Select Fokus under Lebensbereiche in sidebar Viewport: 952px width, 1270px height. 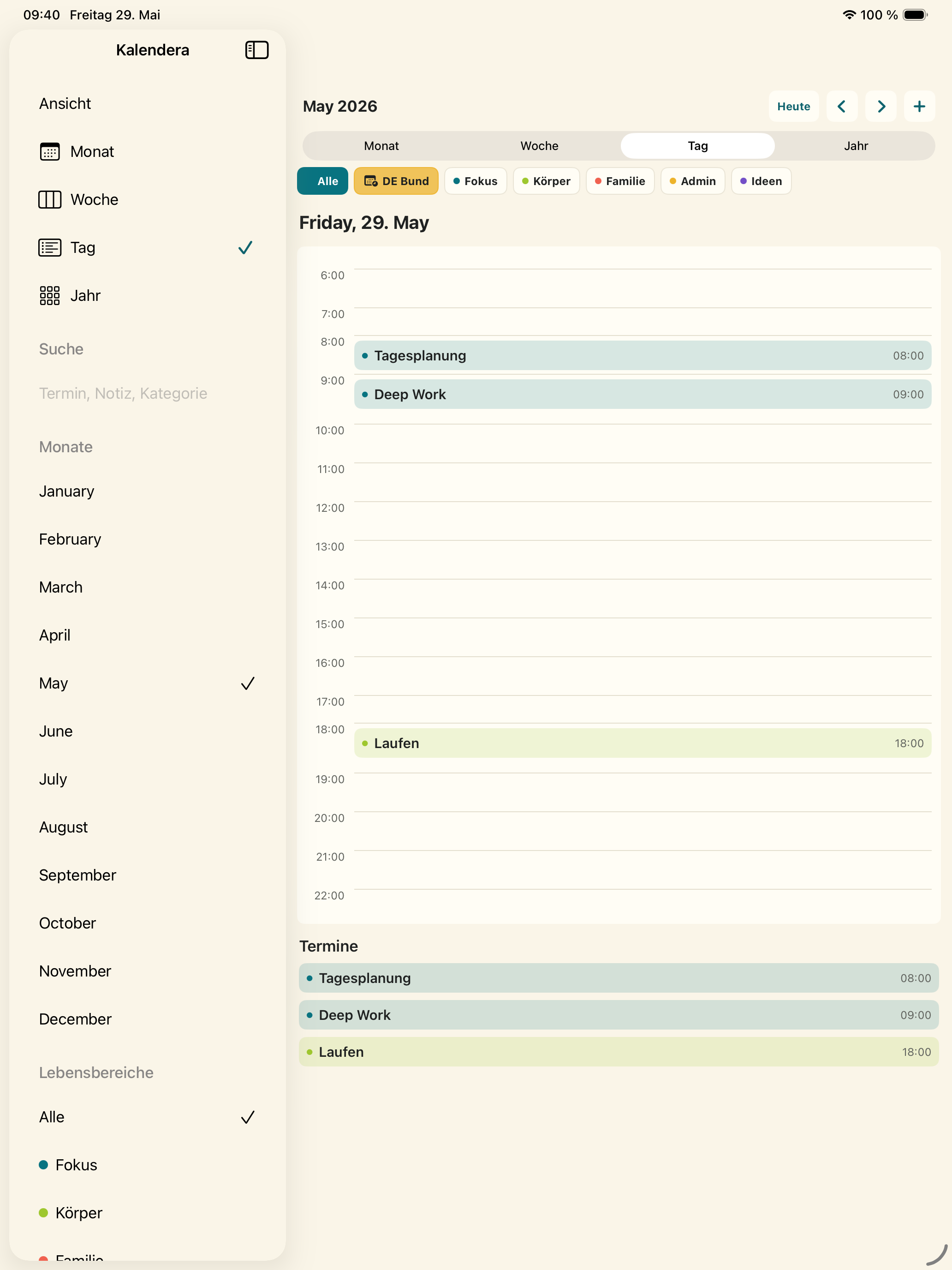click(x=148, y=1165)
